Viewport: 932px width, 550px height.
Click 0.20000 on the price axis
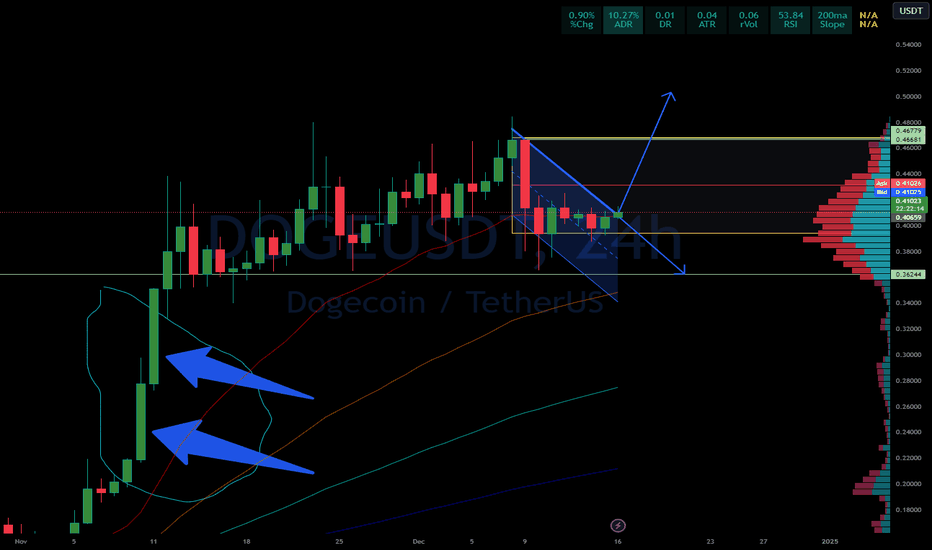(908, 484)
